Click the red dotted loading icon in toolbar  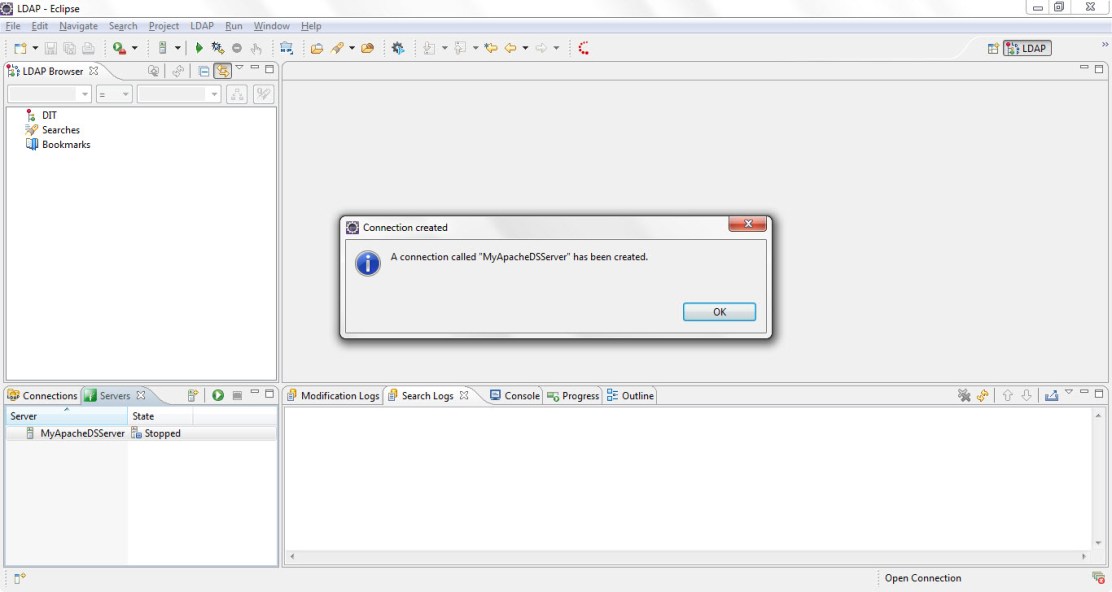[x=583, y=48]
